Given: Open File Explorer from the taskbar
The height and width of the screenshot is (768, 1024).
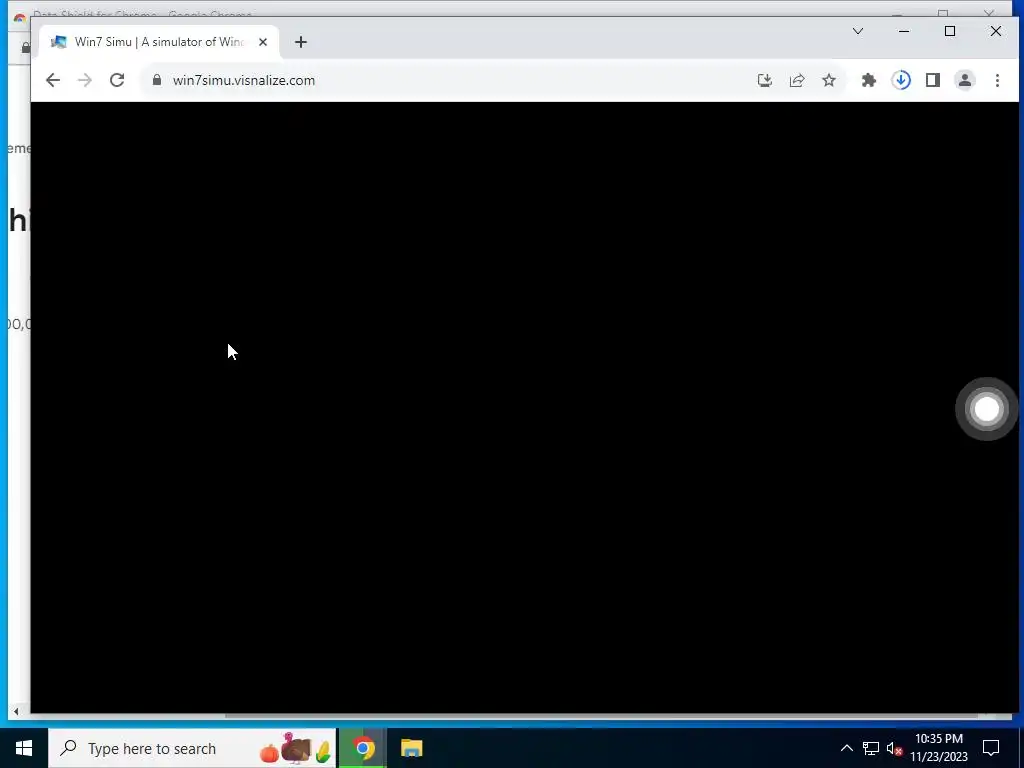Looking at the screenshot, I should click(x=411, y=748).
